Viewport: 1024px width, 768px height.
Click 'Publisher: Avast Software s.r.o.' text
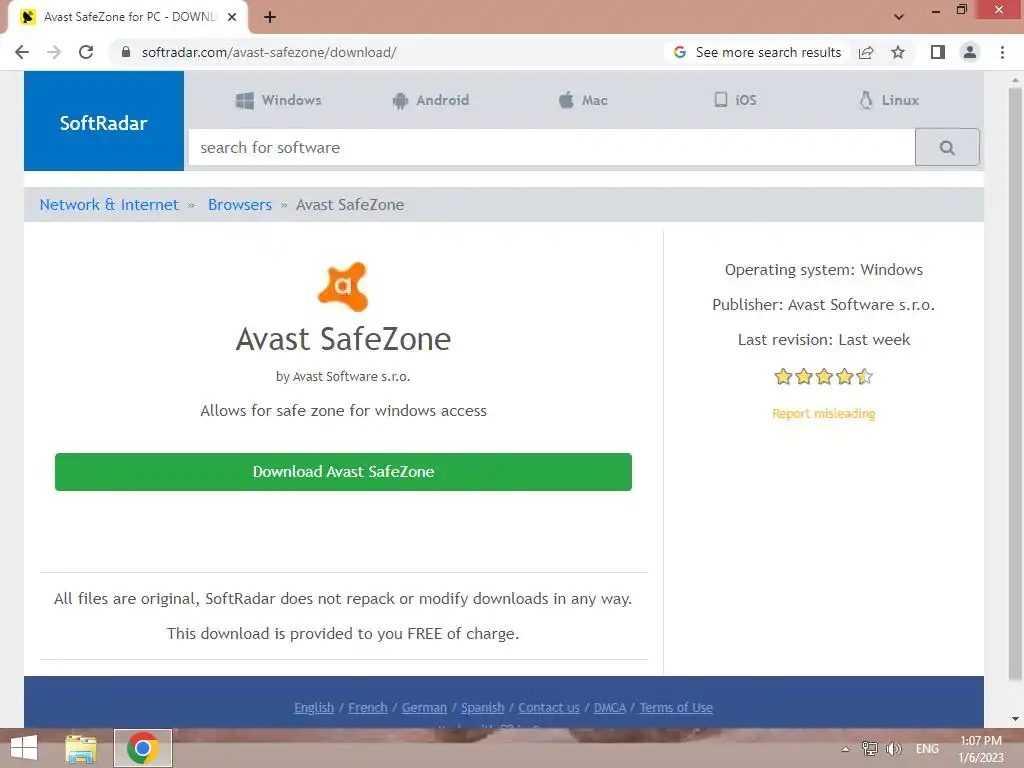[x=824, y=304]
